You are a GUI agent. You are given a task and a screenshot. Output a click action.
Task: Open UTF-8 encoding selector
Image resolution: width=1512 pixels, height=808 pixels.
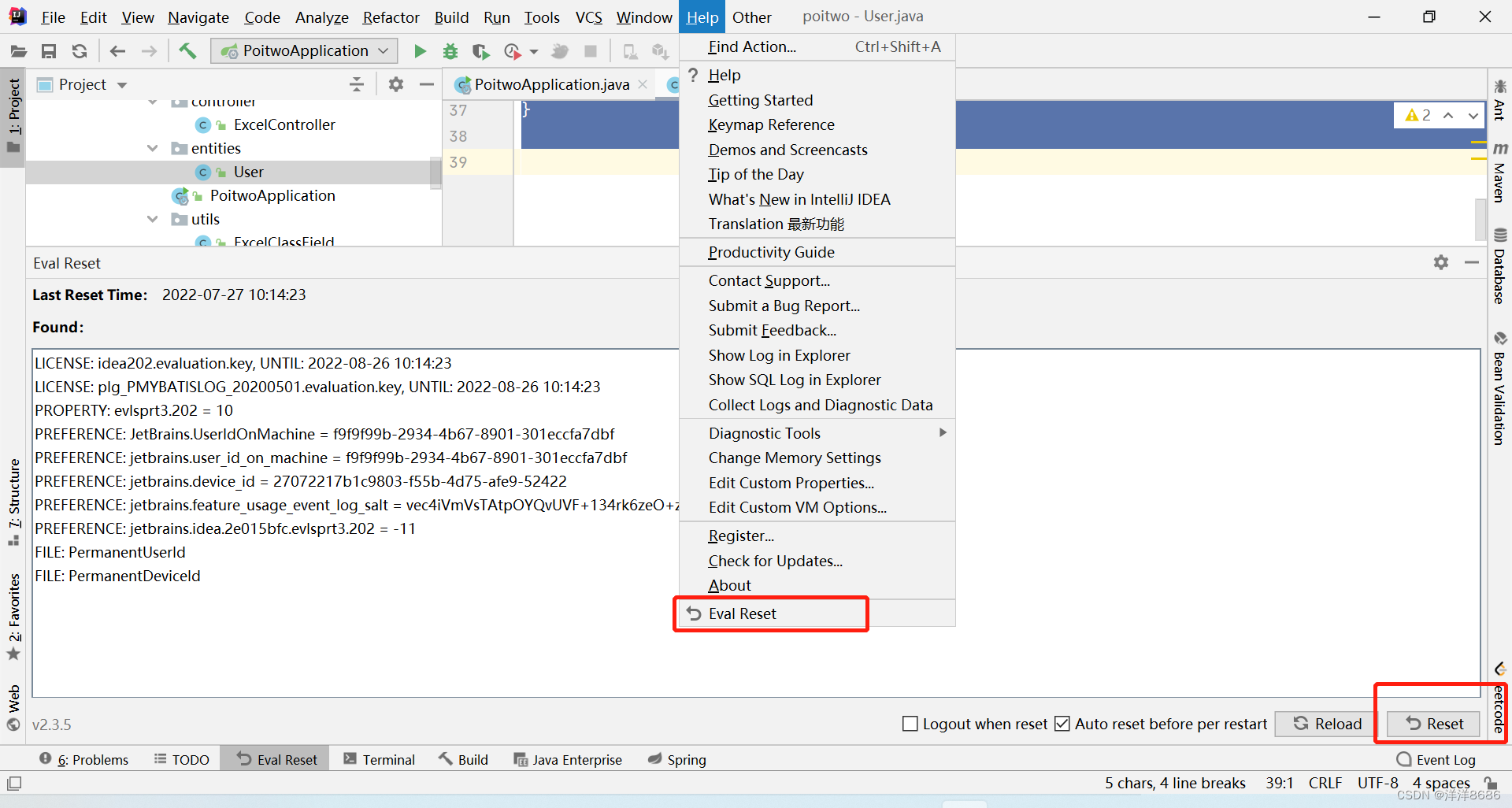(x=1377, y=783)
